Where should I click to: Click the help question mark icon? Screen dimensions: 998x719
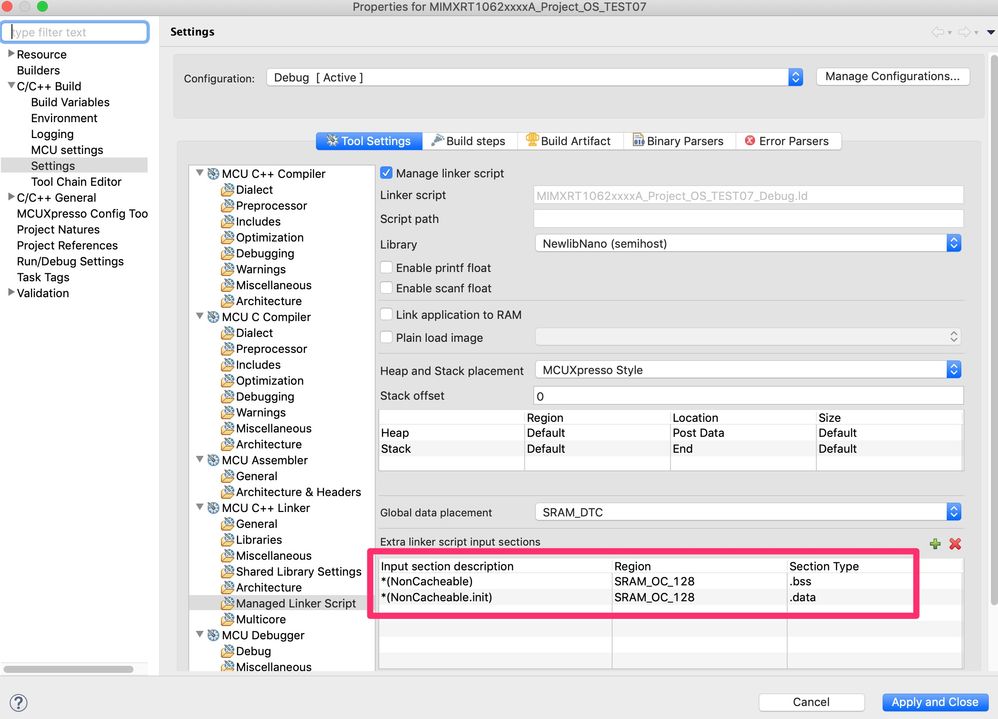18,702
